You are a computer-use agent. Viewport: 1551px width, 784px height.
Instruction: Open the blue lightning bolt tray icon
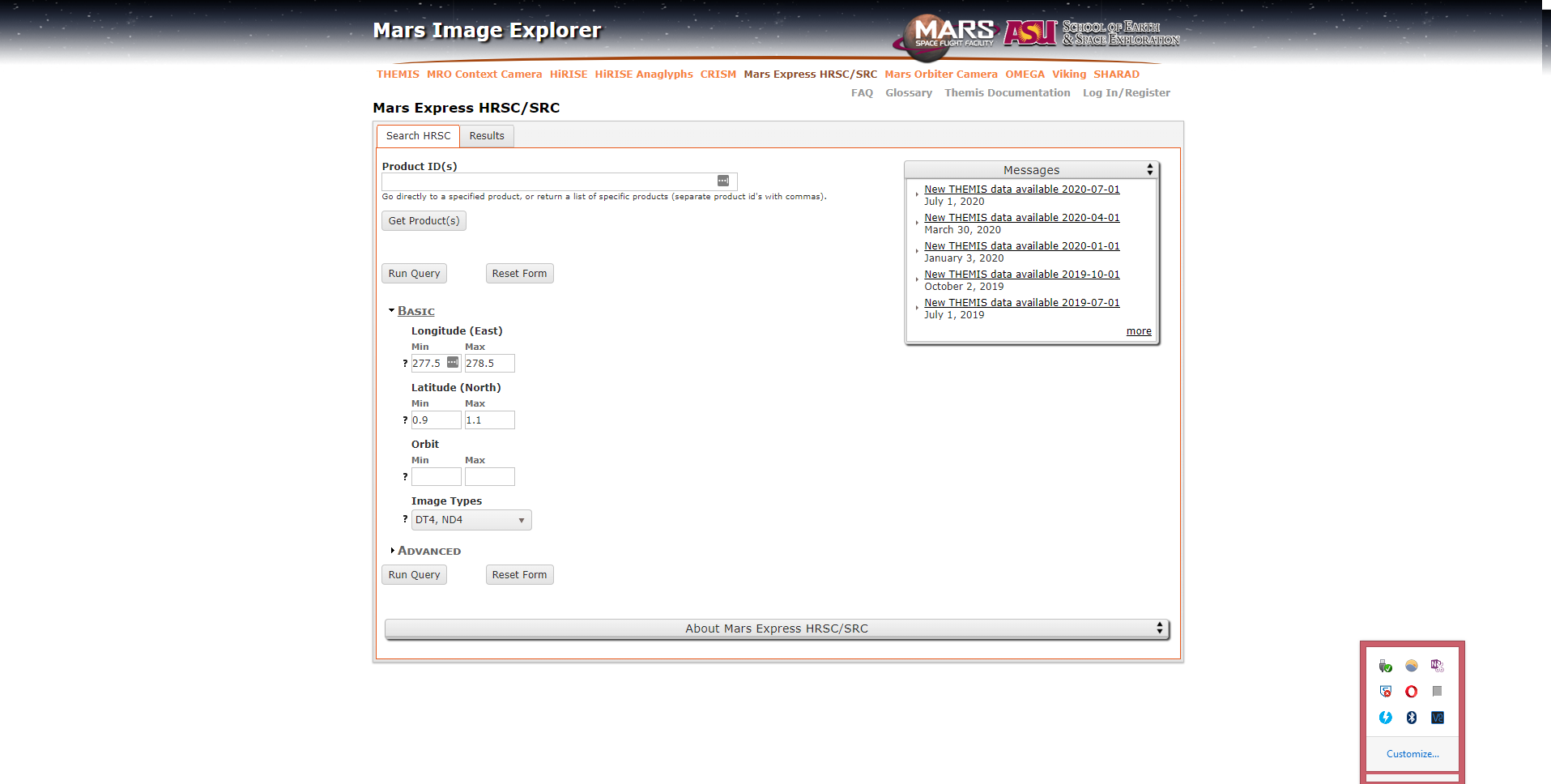click(1386, 718)
